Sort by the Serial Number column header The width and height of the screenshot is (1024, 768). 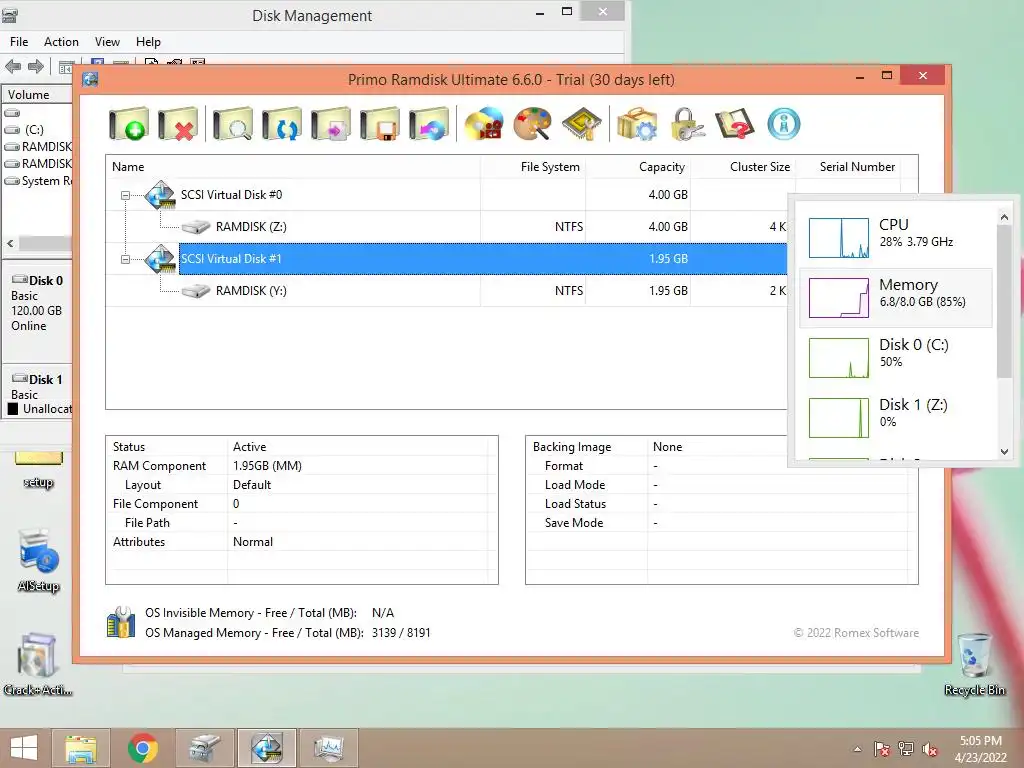[x=848, y=167]
